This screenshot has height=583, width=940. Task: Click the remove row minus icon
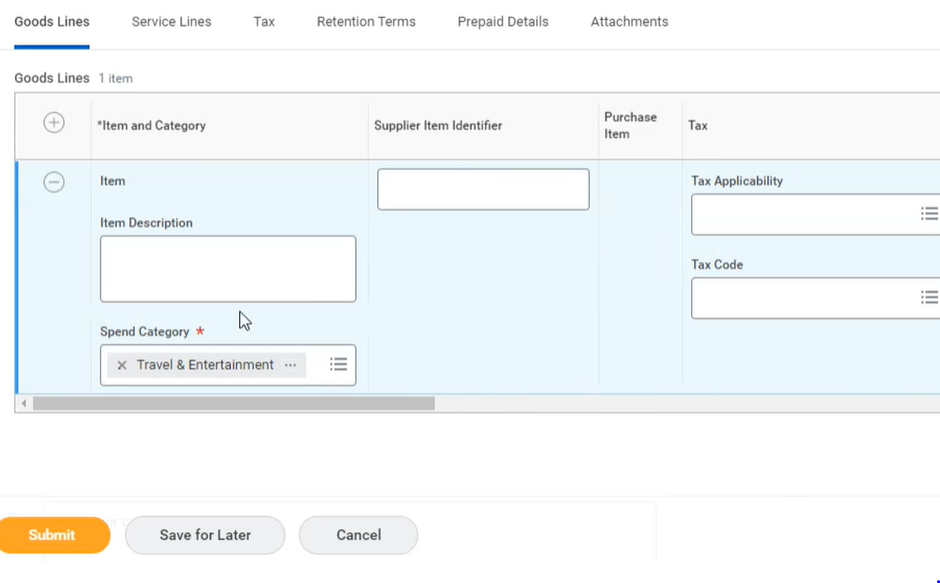pos(54,182)
